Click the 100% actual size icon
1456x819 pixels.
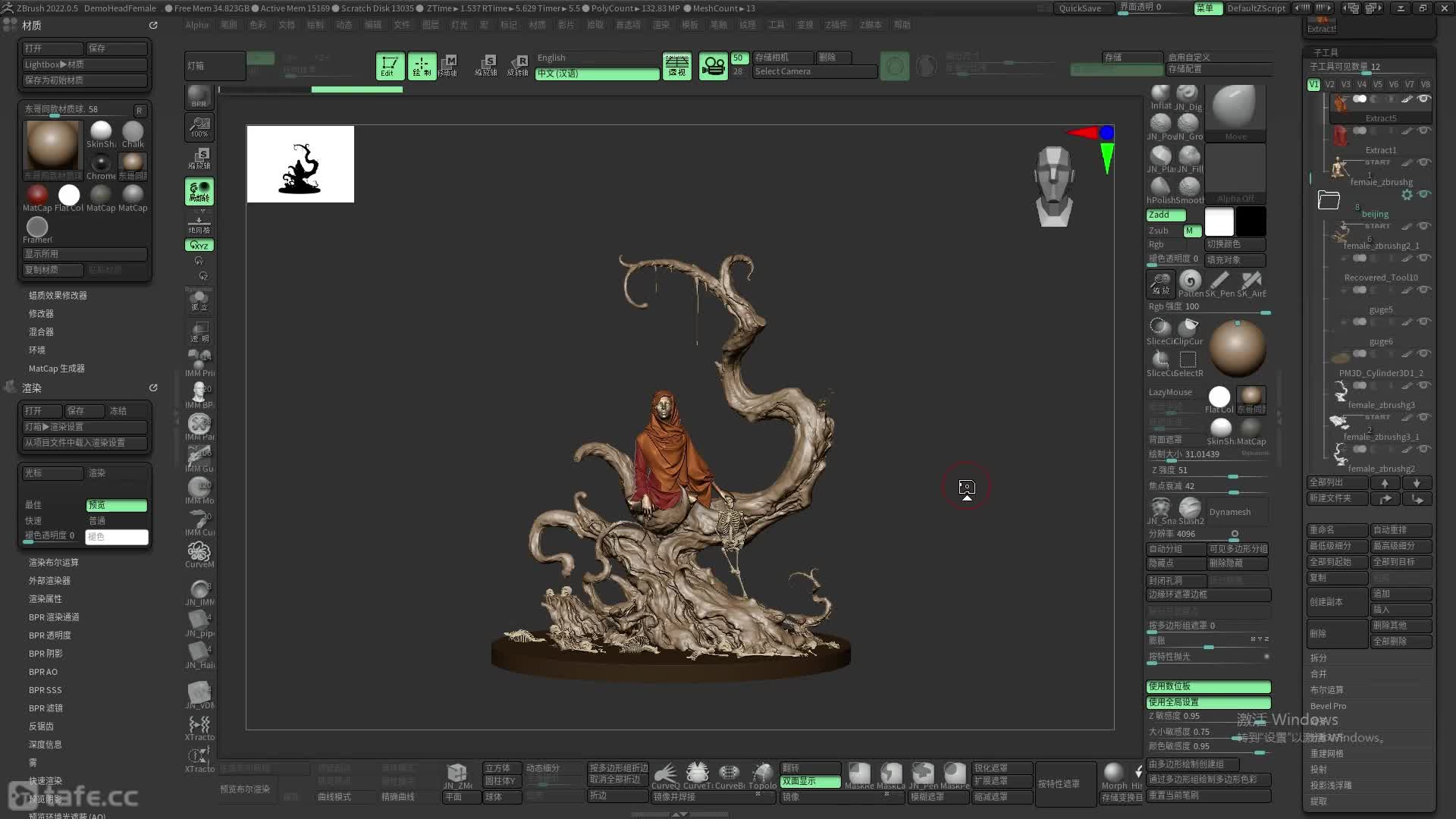tap(199, 127)
